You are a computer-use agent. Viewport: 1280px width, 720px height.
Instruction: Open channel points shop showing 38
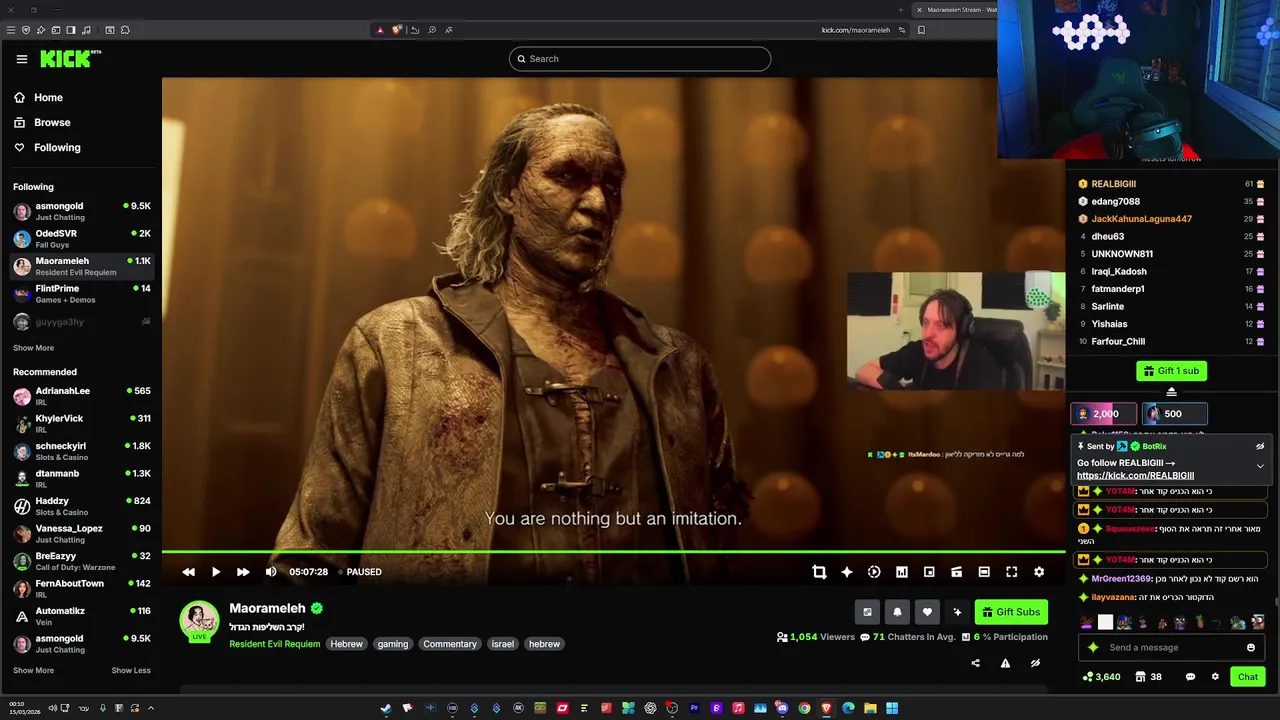click(1148, 677)
